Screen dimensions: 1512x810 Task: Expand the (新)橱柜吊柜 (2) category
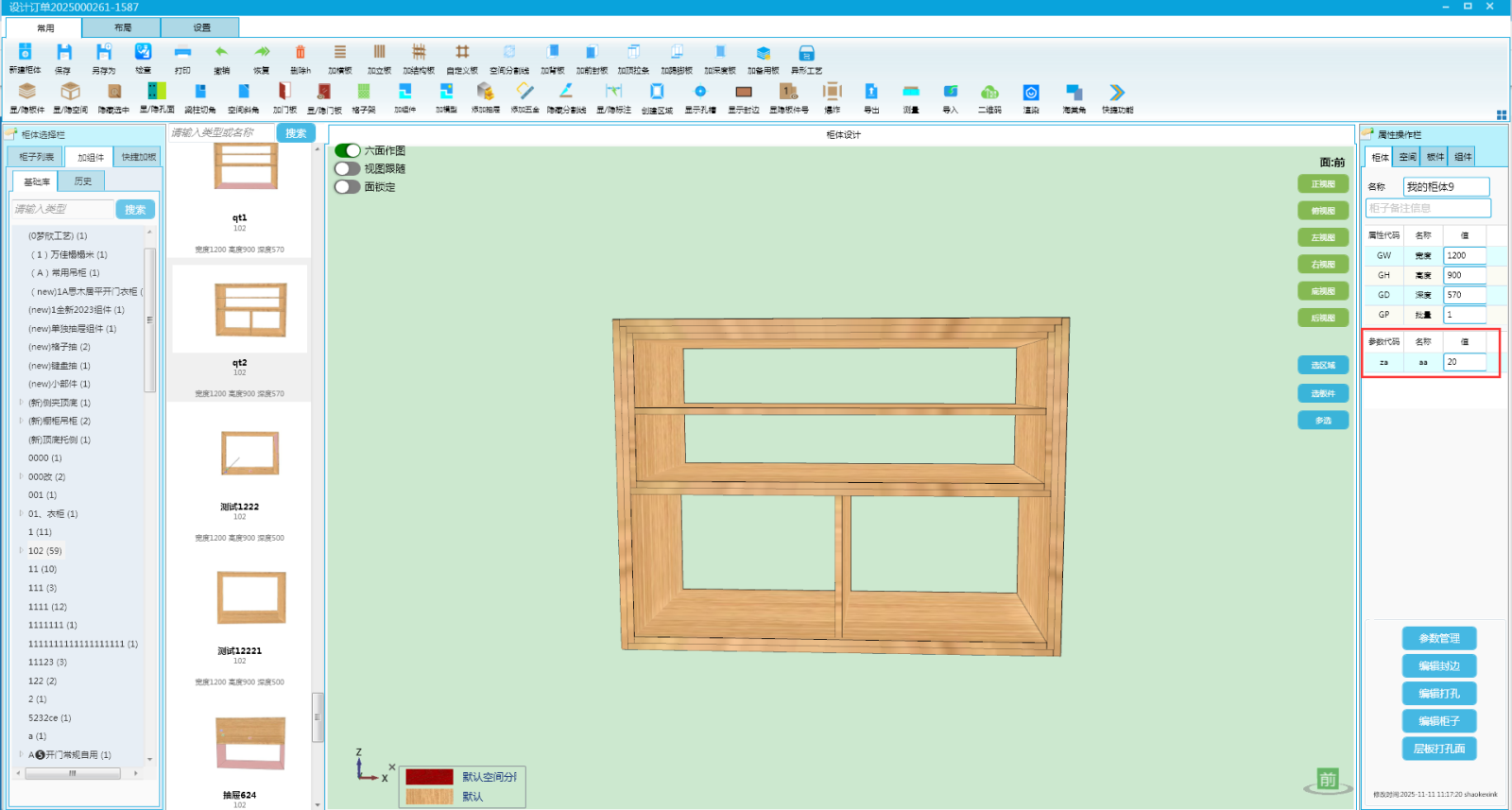tap(21, 421)
